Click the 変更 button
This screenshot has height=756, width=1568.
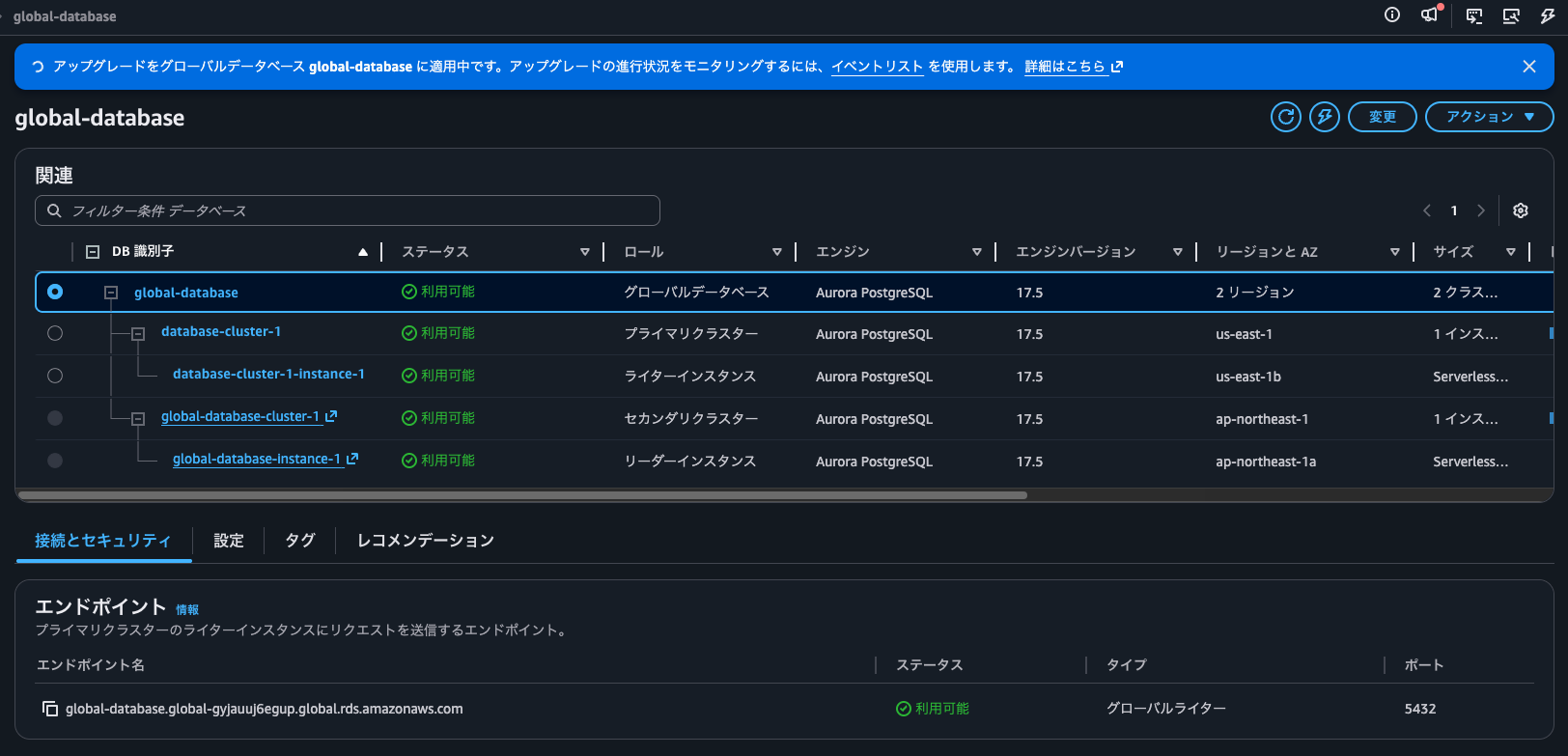[x=1383, y=117]
